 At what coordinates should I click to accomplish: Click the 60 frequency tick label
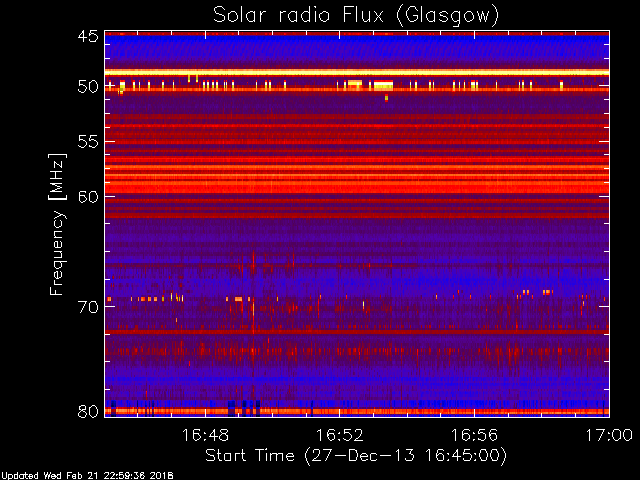tap(88, 197)
